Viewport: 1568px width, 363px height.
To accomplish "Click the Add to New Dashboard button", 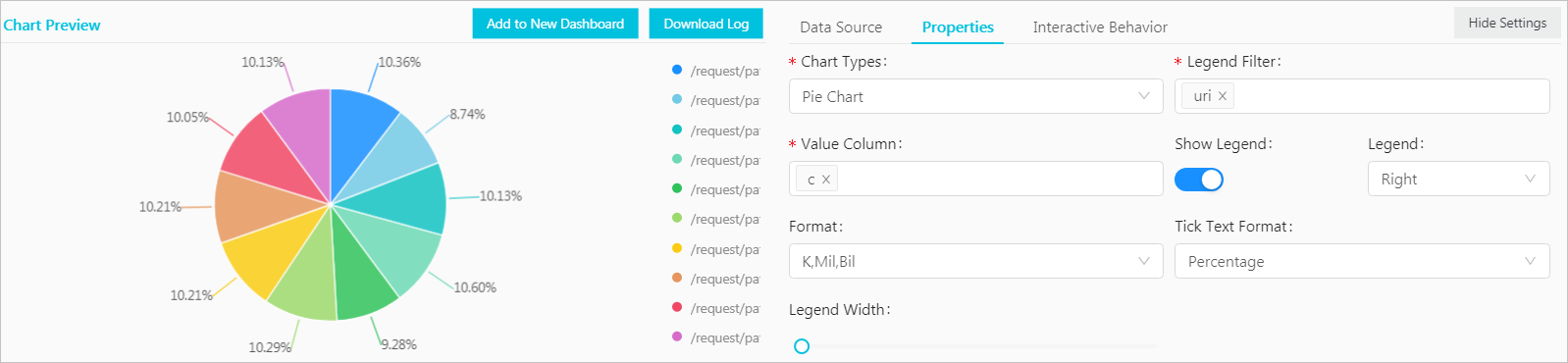I will click(555, 24).
